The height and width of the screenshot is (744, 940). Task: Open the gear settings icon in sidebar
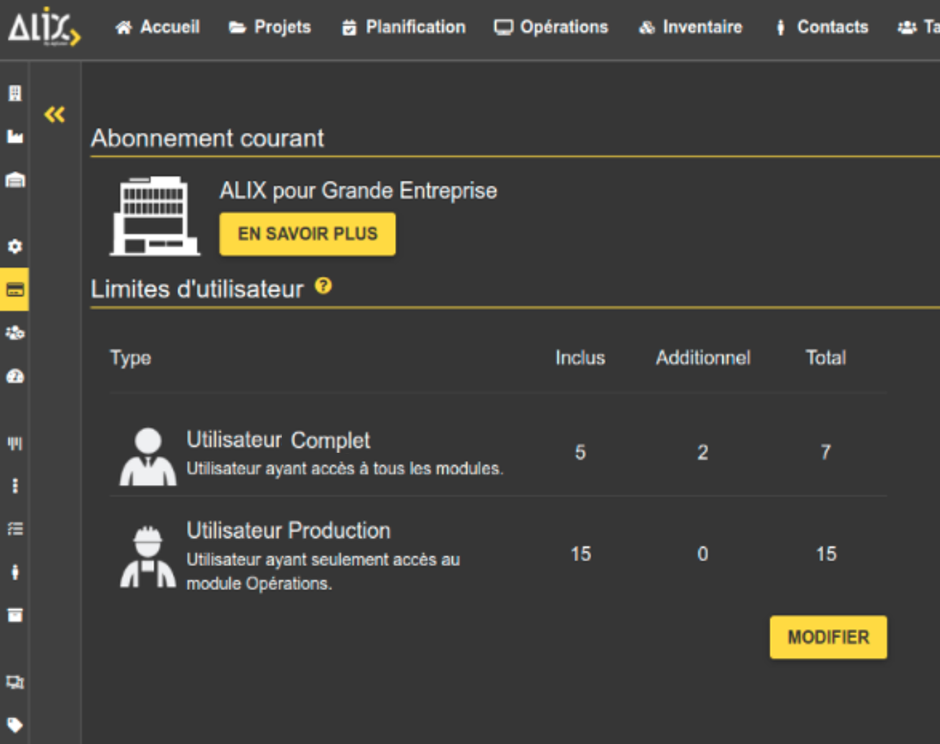point(15,246)
